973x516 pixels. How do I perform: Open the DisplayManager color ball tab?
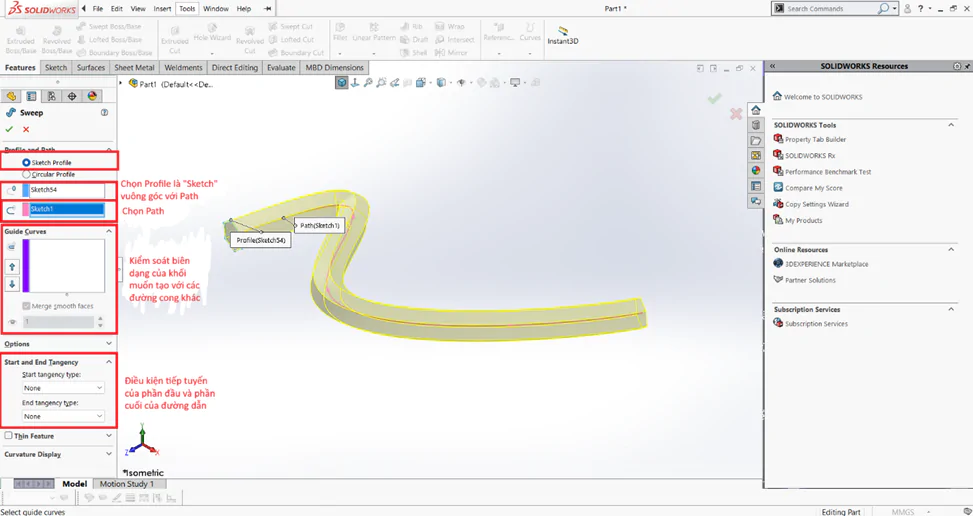[92, 96]
